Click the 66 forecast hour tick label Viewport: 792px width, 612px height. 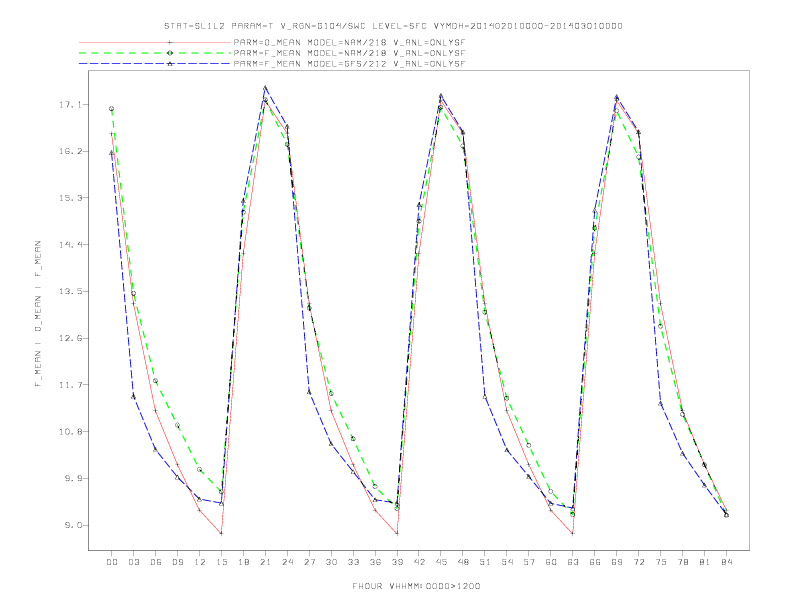click(x=595, y=562)
